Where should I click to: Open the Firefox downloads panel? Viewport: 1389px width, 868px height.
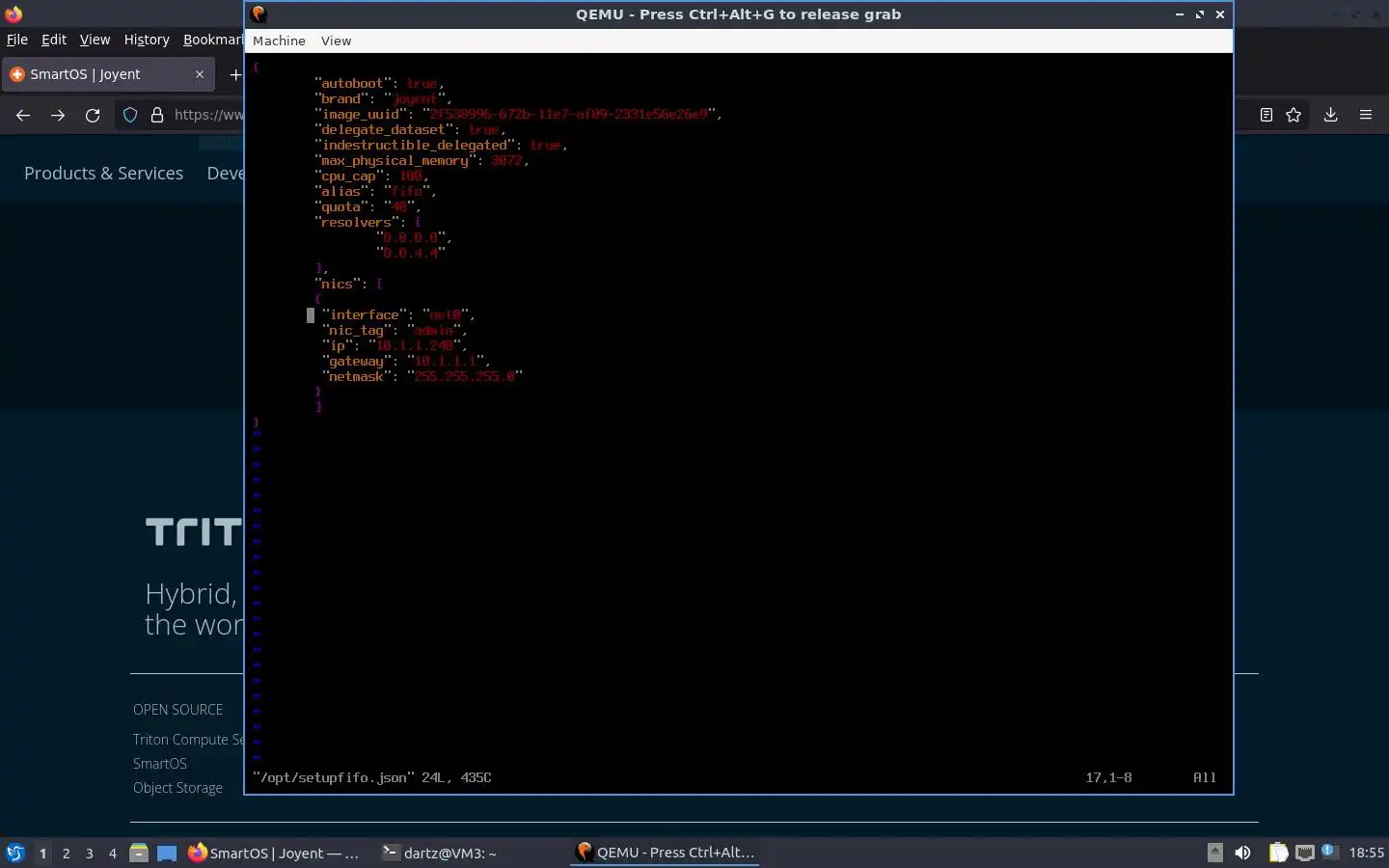click(x=1330, y=115)
